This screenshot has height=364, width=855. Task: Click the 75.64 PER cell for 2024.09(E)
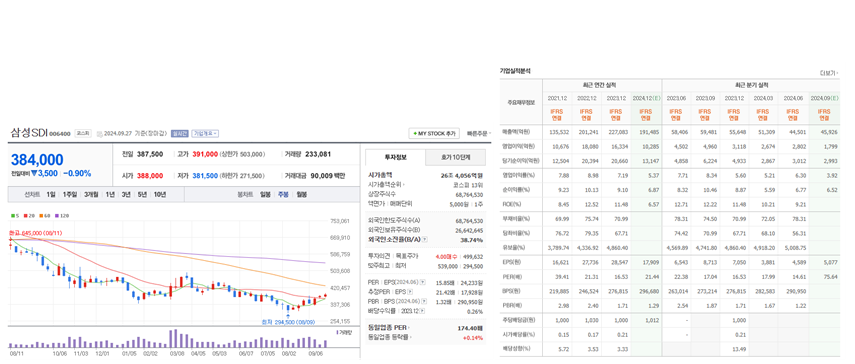tap(832, 276)
